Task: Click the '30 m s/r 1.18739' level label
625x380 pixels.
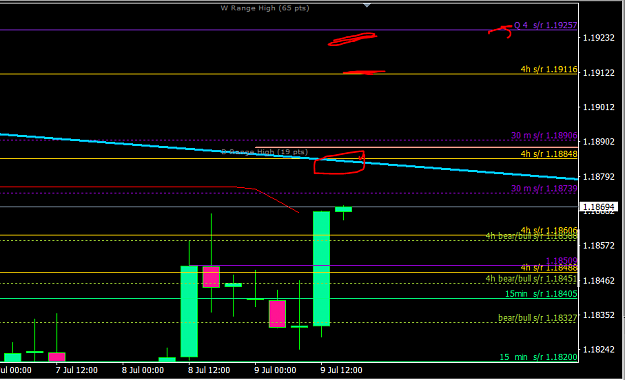Action: 544,189
